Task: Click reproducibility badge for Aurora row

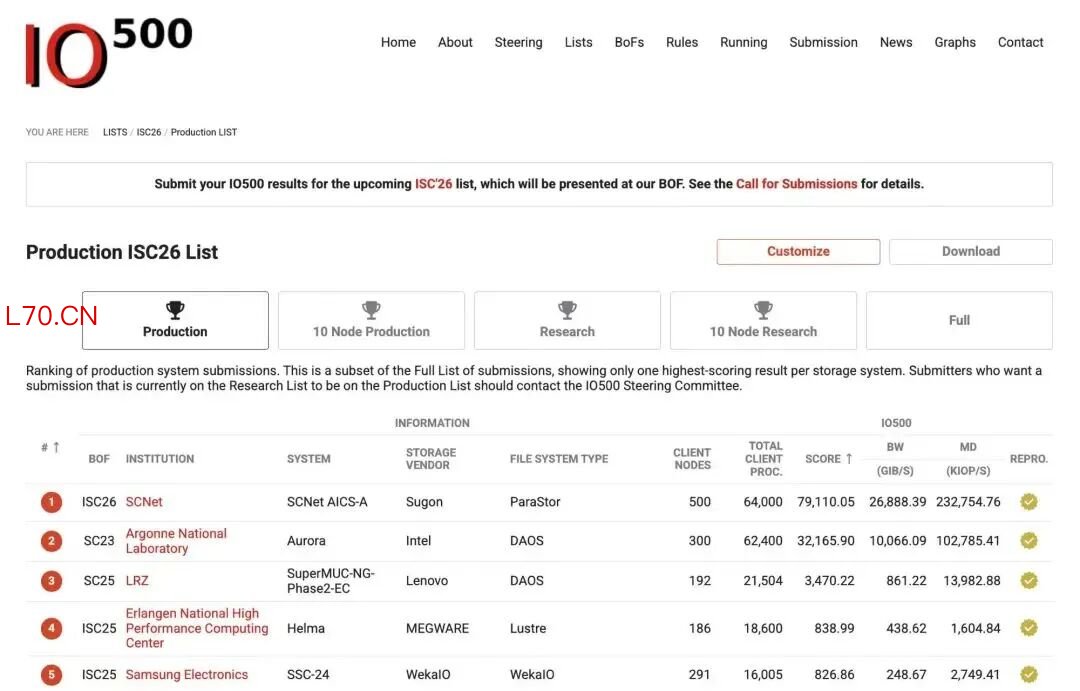Action: (x=1028, y=541)
